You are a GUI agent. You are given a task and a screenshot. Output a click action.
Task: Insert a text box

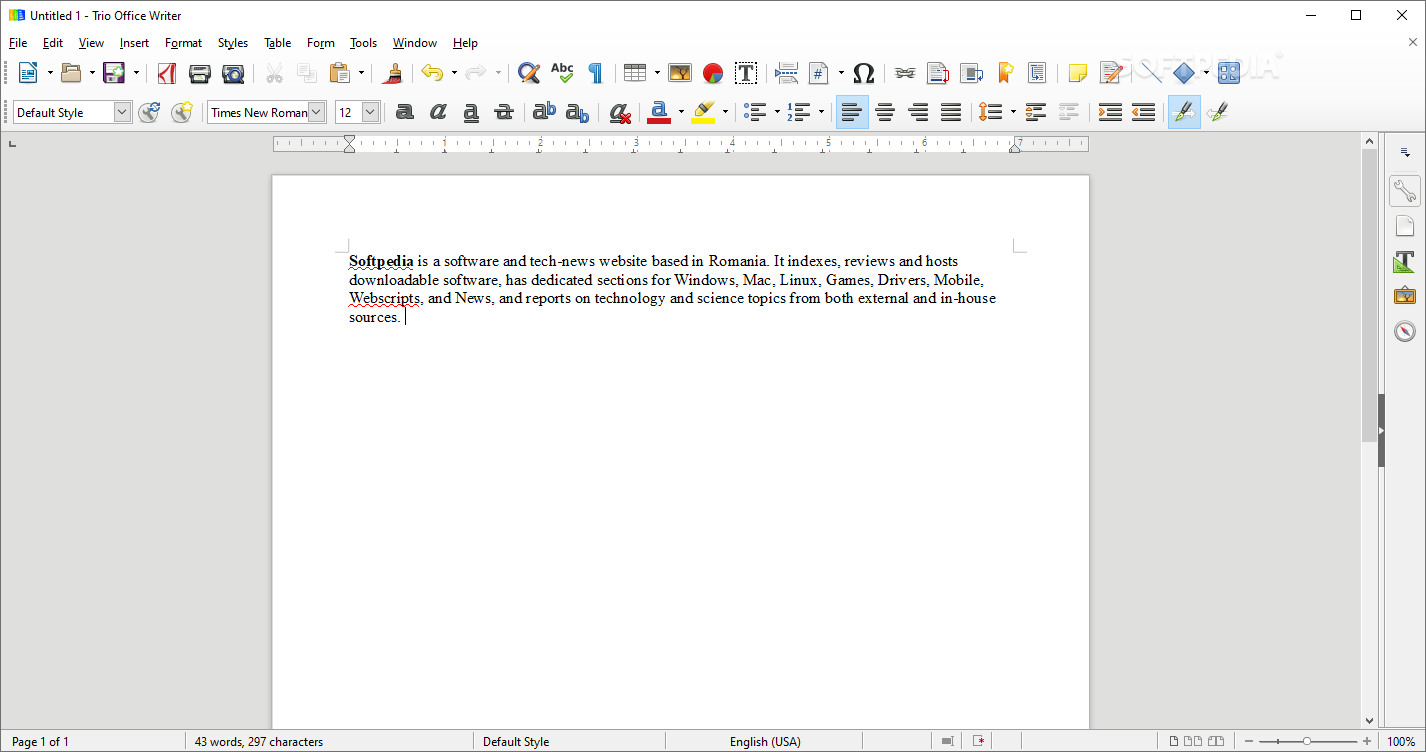coord(746,73)
